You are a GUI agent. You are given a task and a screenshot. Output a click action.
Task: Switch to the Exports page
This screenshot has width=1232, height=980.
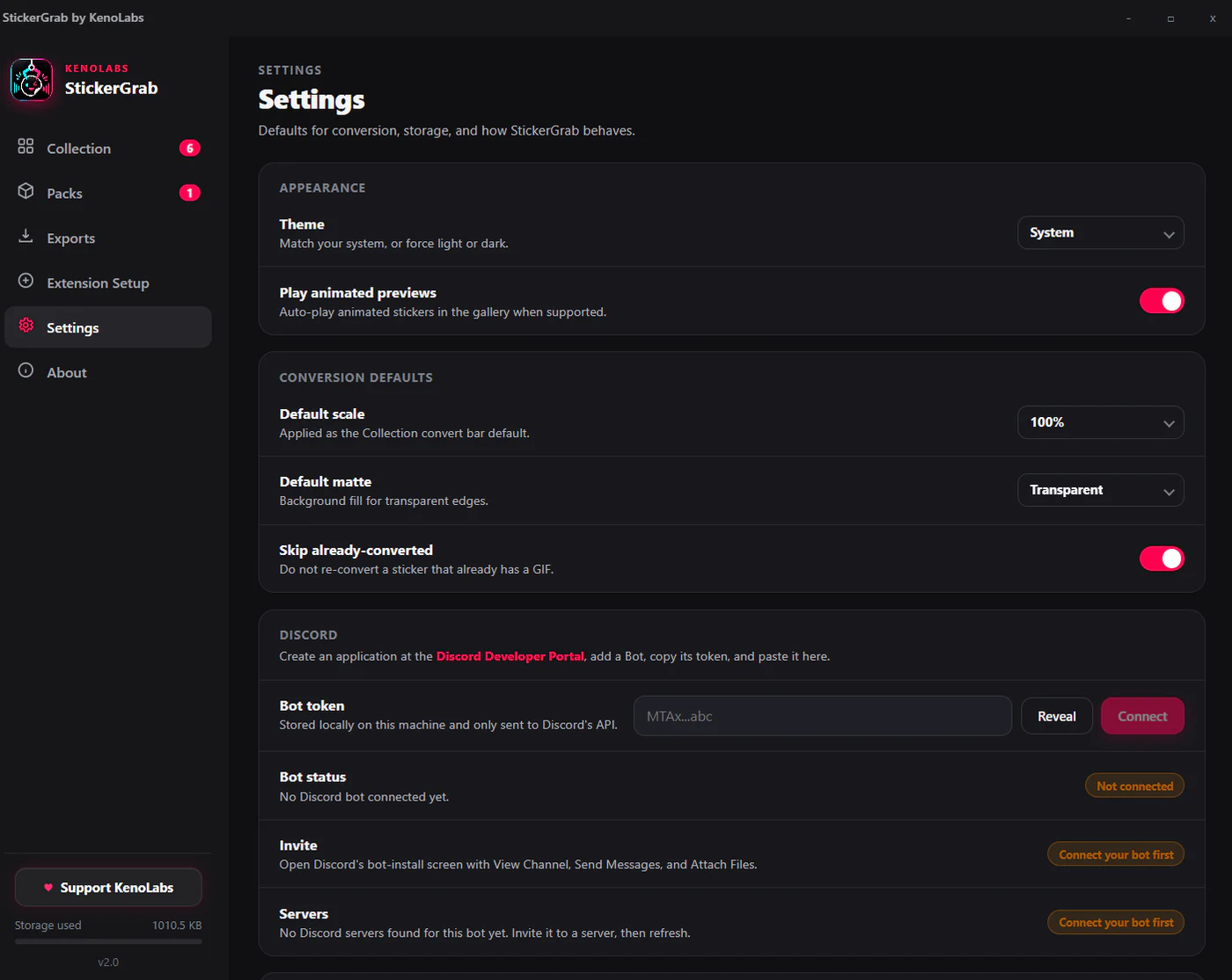[108, 238]
